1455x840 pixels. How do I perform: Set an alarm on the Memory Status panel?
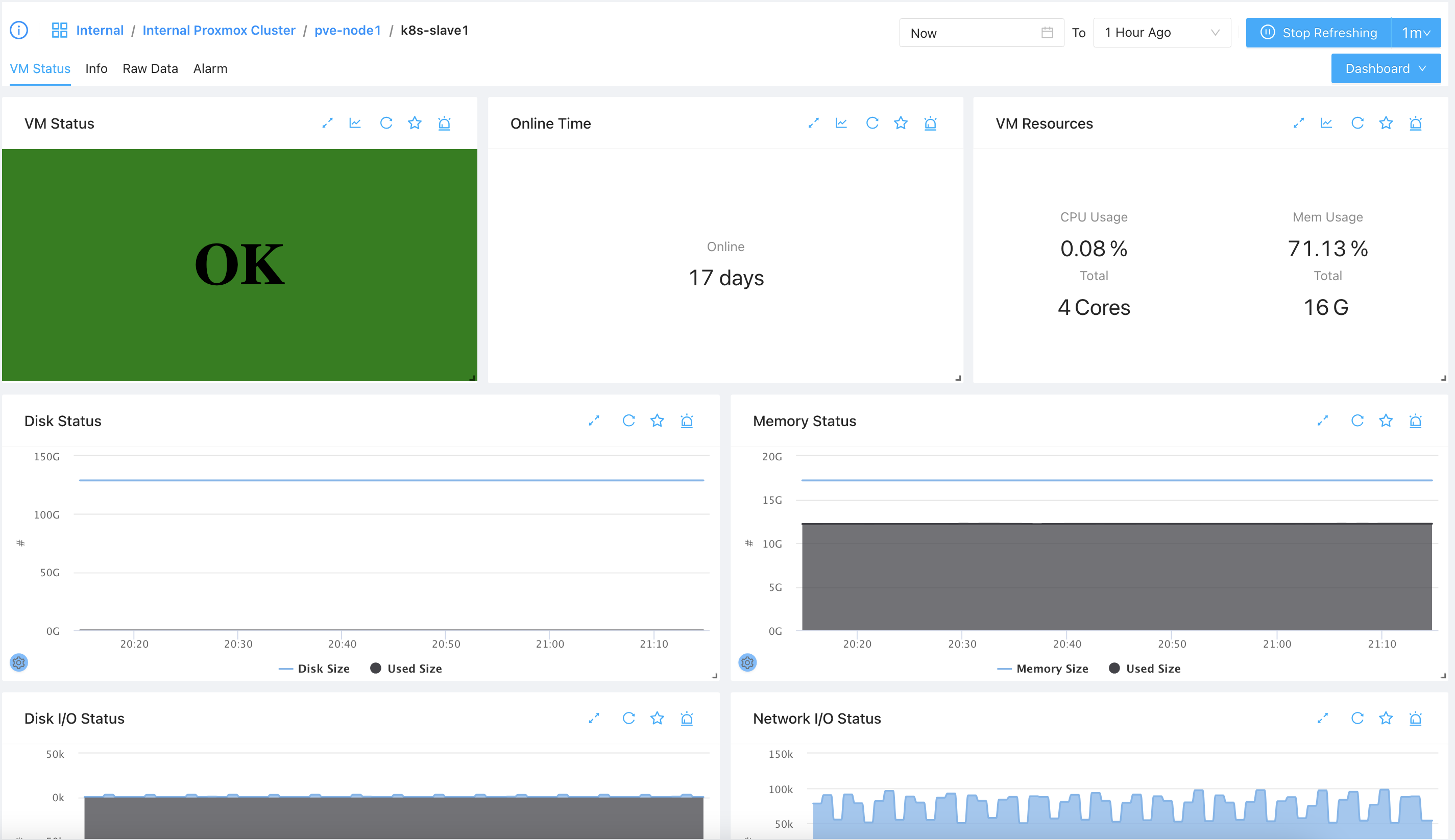click(1415, 421)
